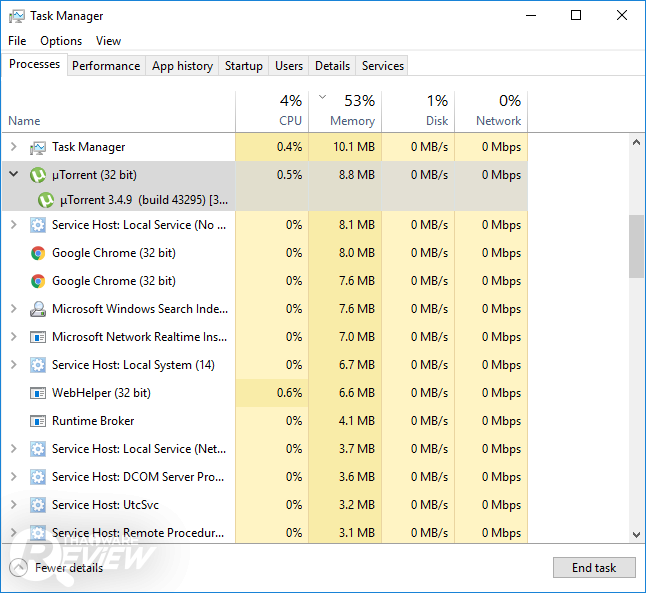
Task: Open the File menu
Action: [x=17, y=41]
